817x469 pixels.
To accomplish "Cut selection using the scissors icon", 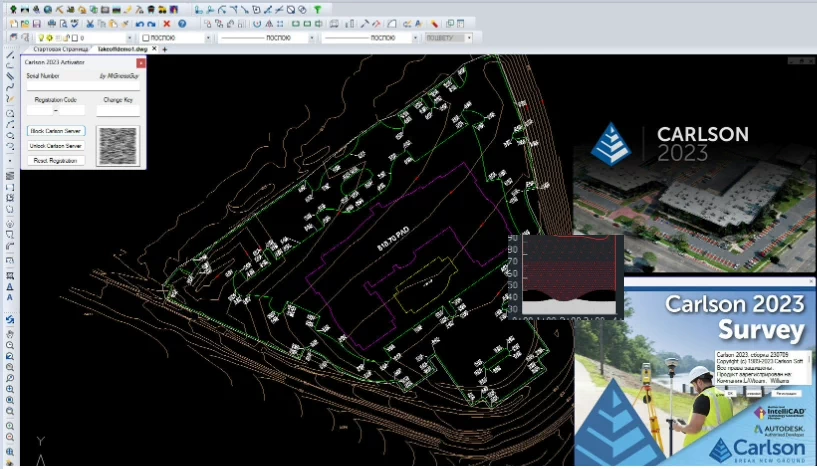I will click(90, 23).
